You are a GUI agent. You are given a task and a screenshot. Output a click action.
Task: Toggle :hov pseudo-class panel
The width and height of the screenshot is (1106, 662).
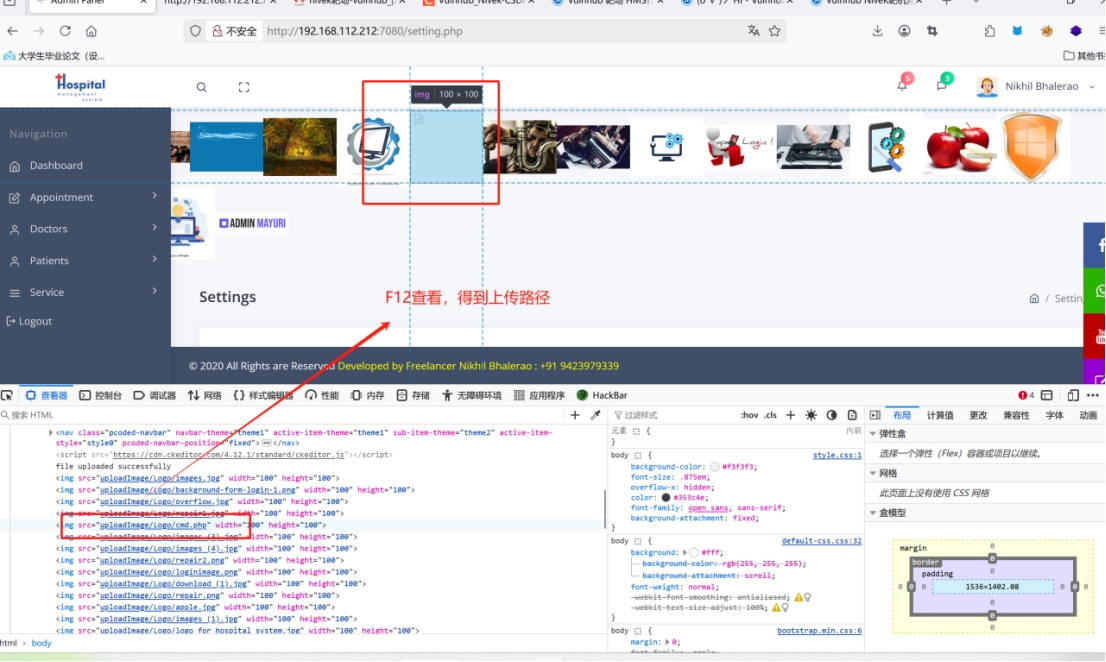749,415
